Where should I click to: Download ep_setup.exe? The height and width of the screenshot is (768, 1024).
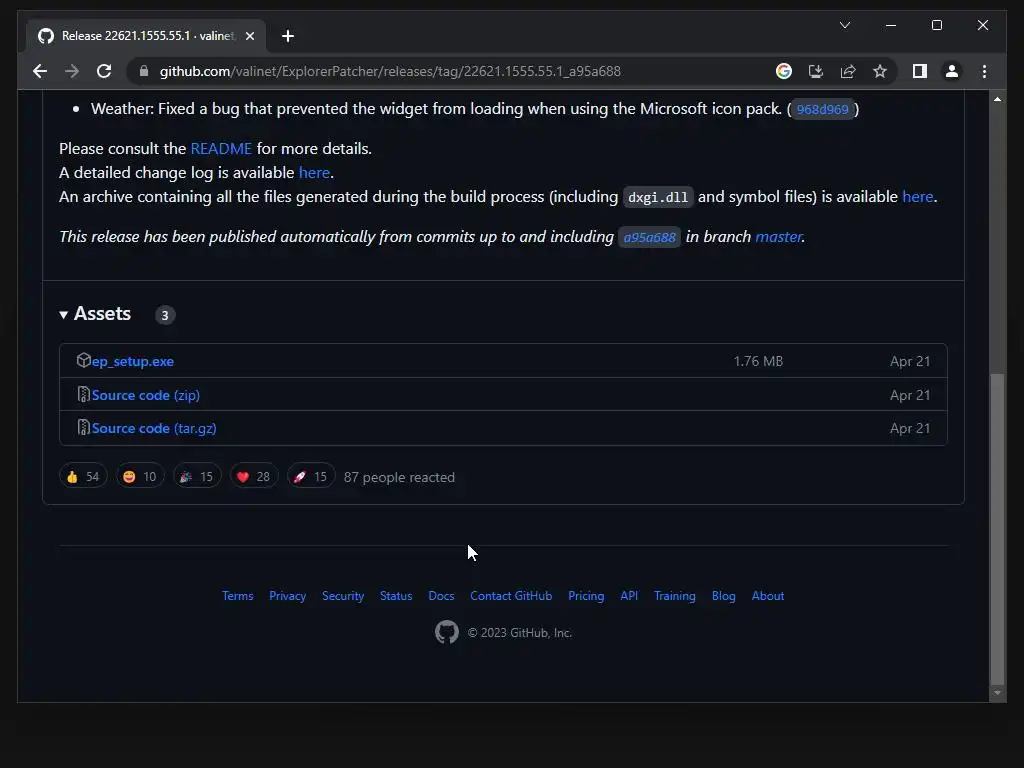(133, 361)
